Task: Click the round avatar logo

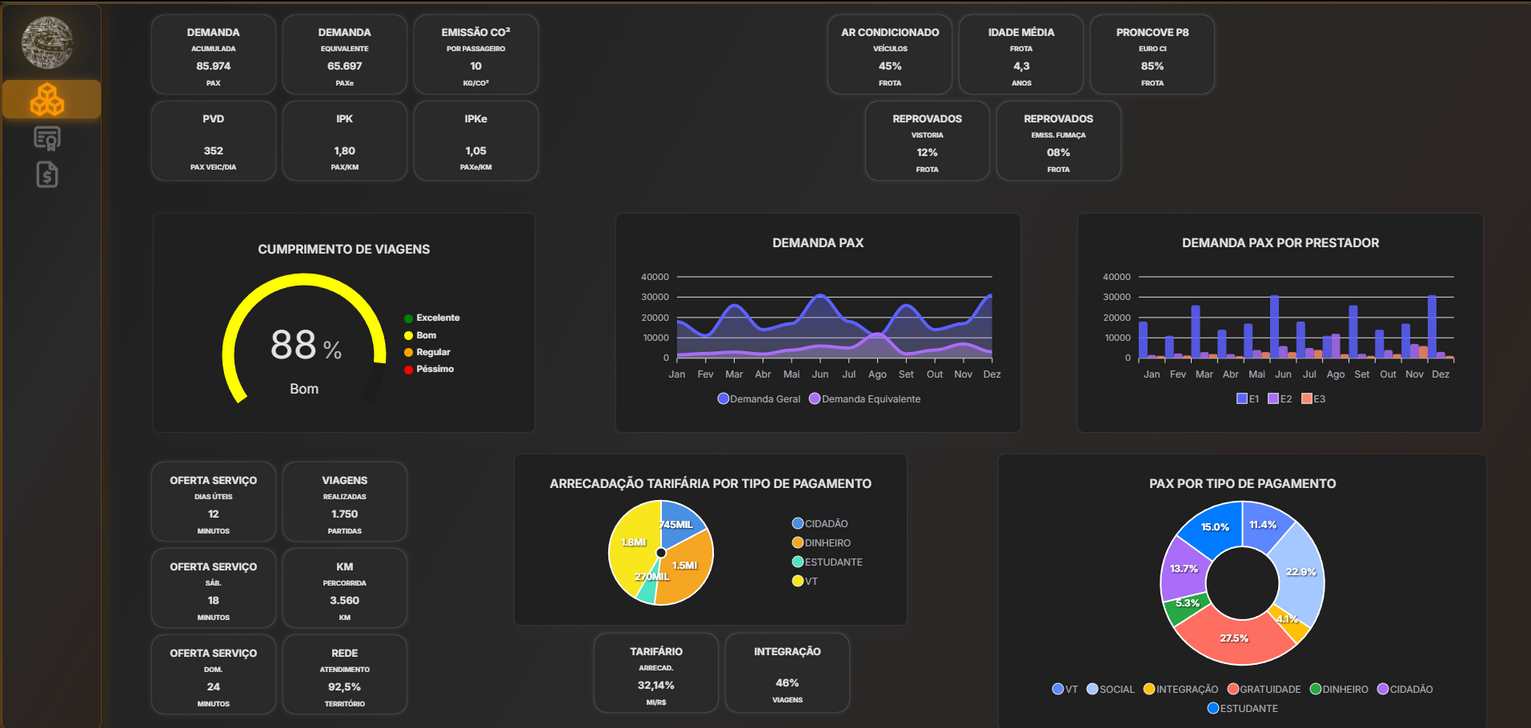Action: (x=47, y=41)
